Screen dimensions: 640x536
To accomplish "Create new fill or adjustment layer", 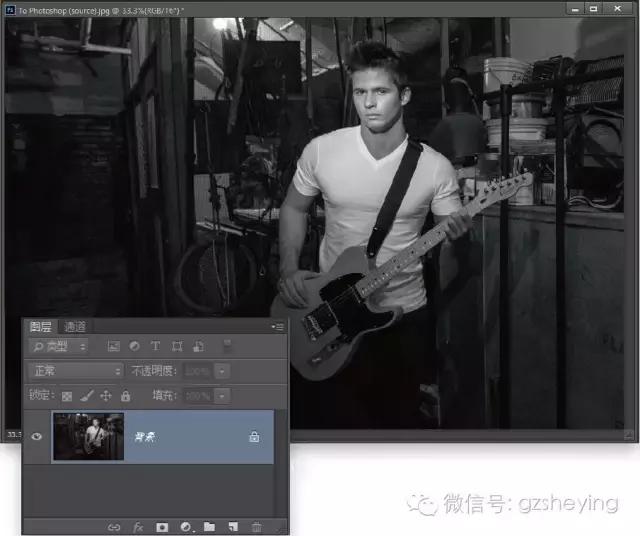I will point(186,527).
